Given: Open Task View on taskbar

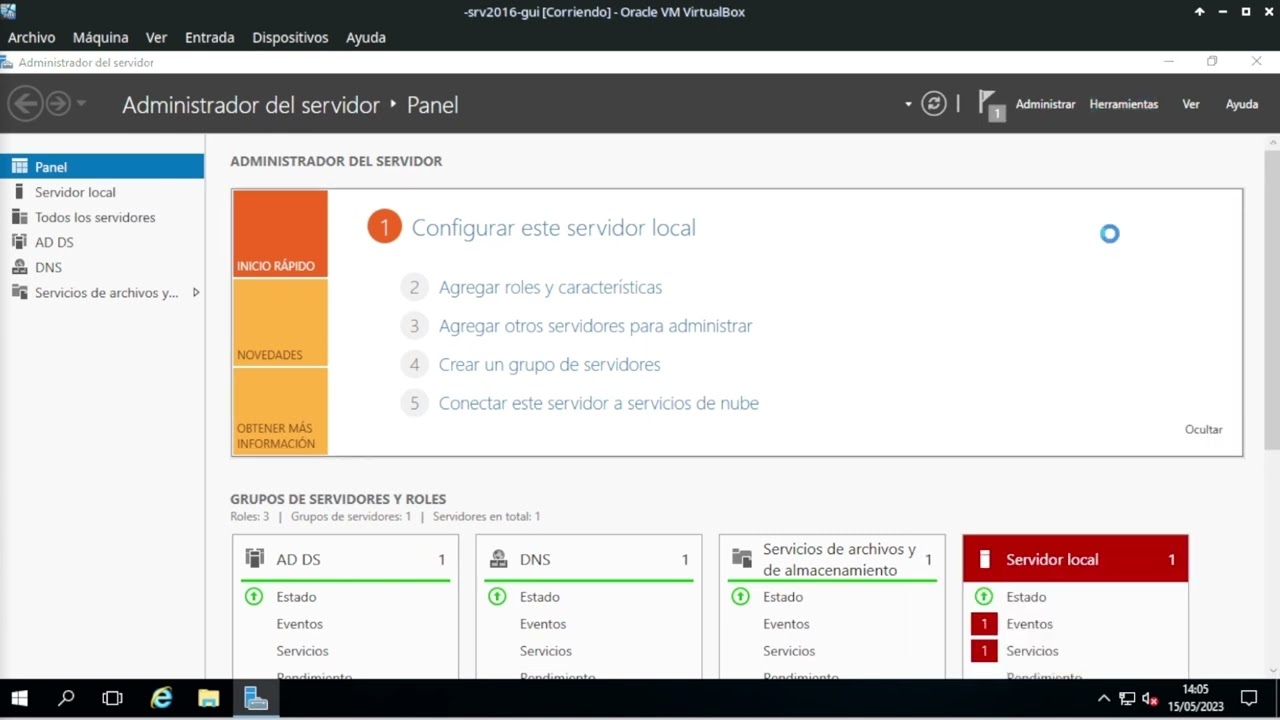Looking at the screenshot, I should tap(113, 699).
